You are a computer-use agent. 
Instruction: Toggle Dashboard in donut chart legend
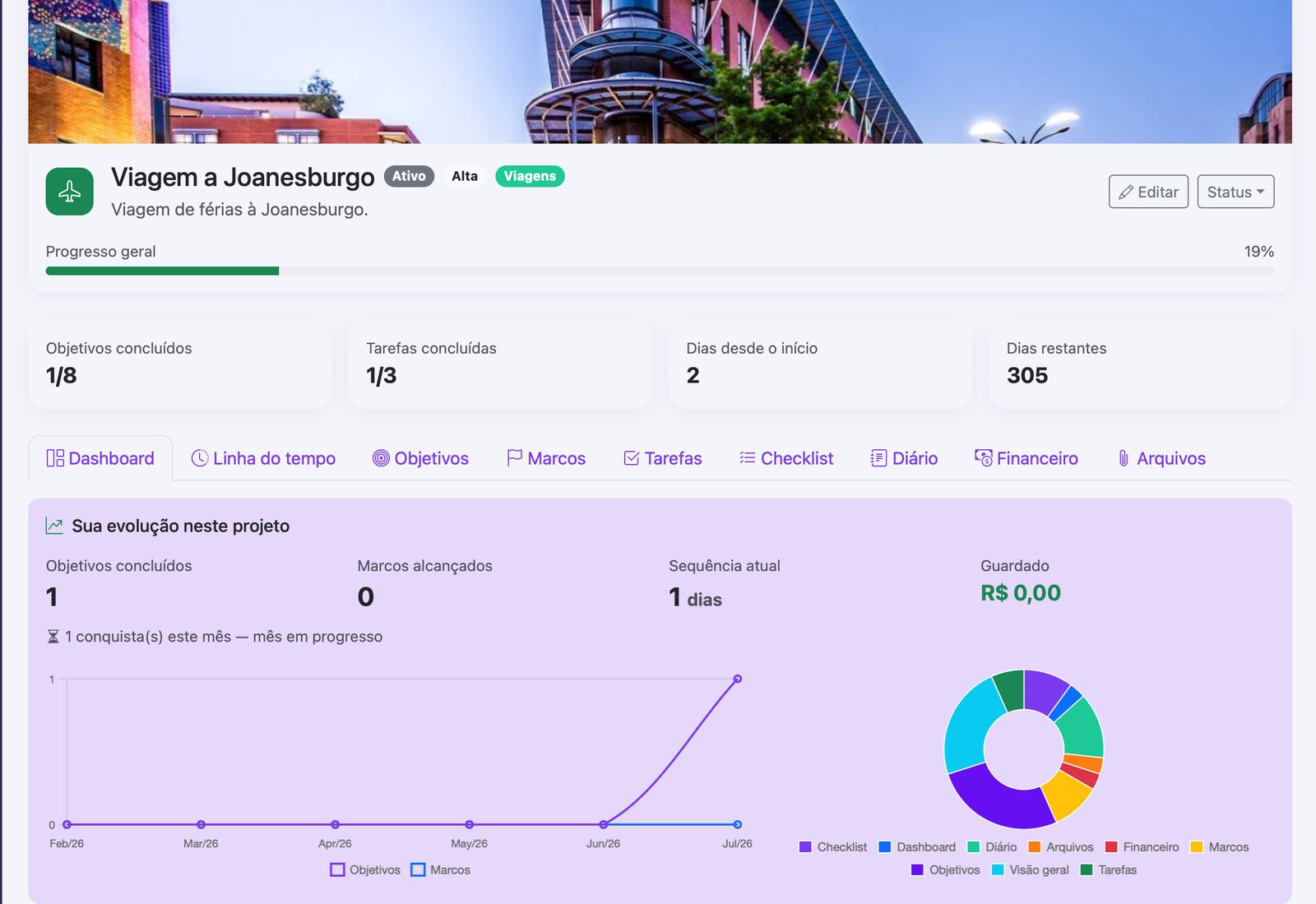917,846
